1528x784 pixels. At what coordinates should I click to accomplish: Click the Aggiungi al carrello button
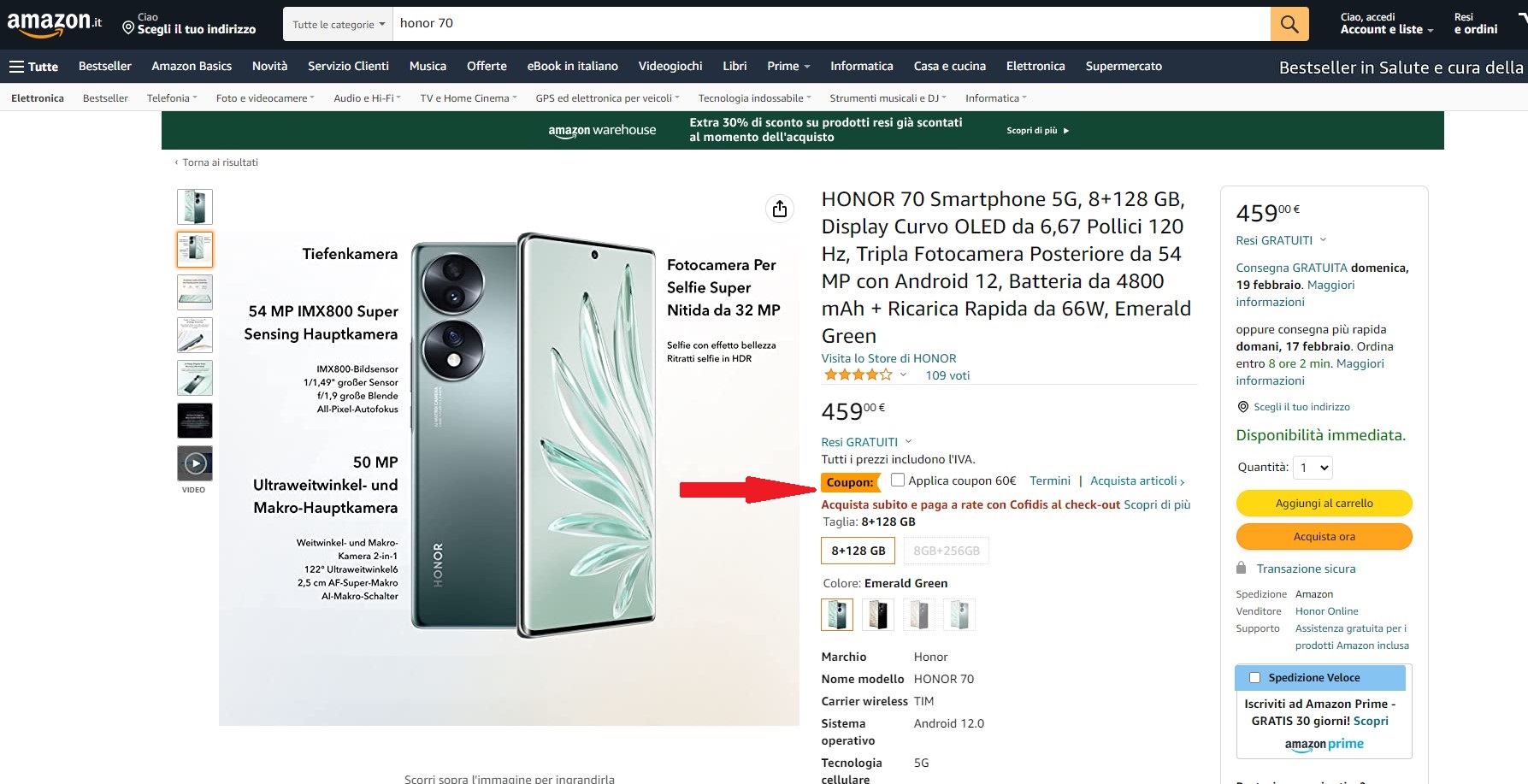(x=1324, y=504)
